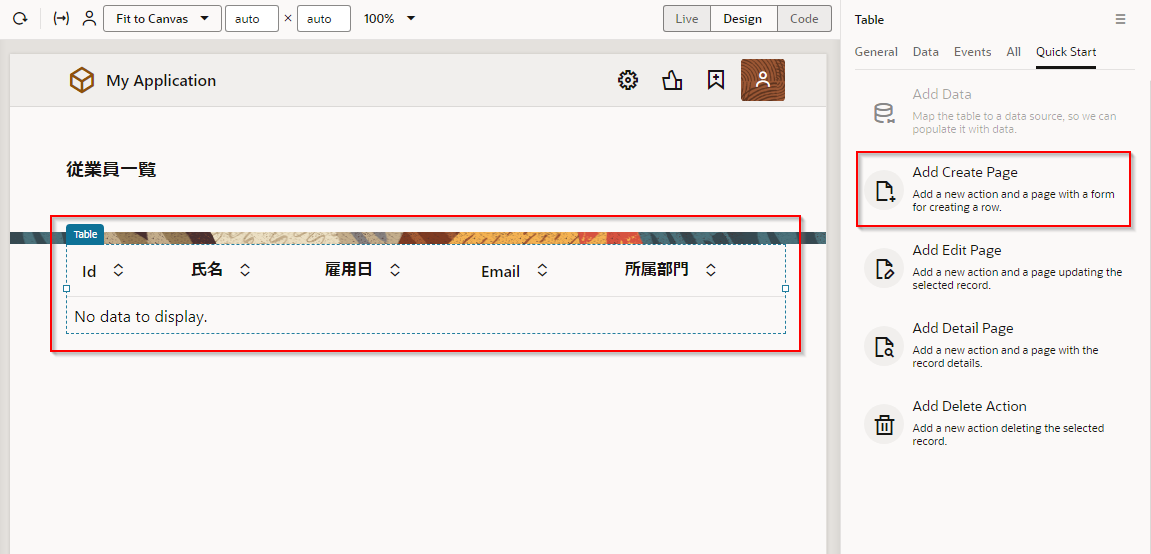This screenshot has width=1151, height=554.
Task: Sort the table by Email column
Action: click(542, 271)
